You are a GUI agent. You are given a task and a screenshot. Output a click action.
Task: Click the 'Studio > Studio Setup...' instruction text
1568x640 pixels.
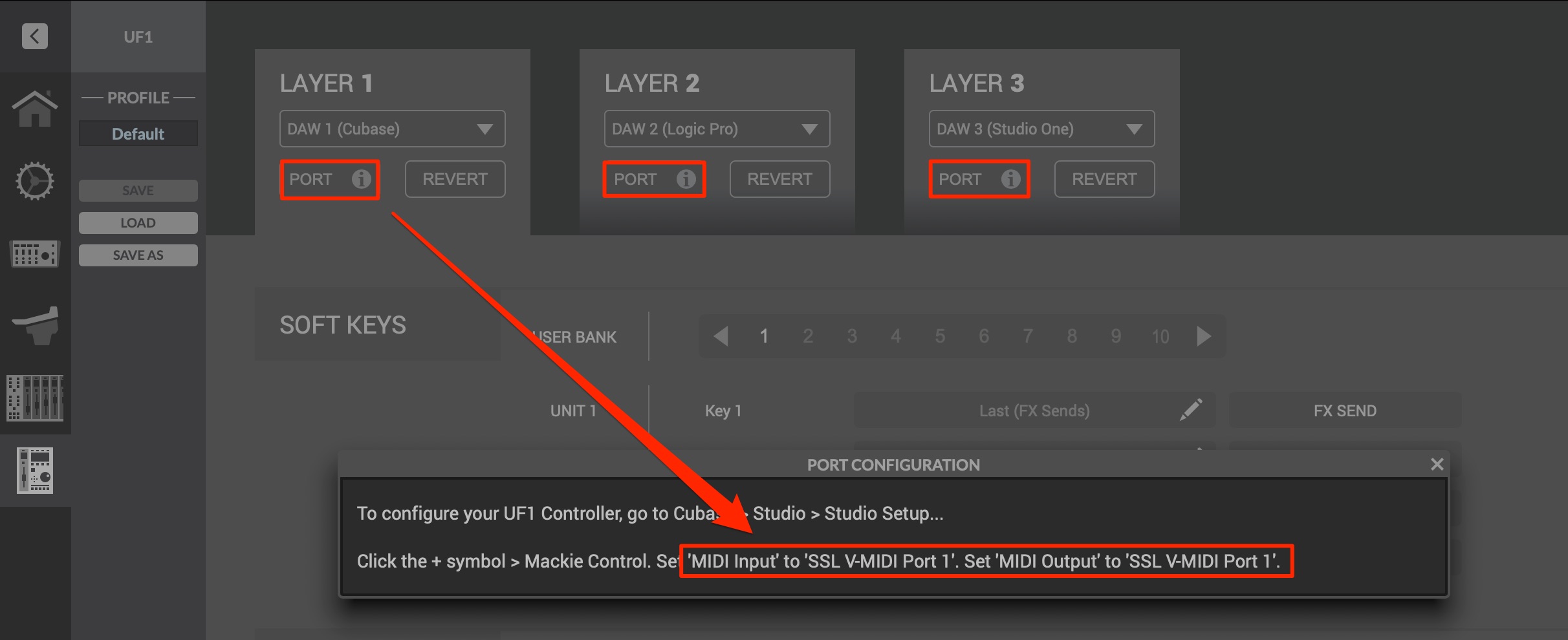[x=848, y=513]
